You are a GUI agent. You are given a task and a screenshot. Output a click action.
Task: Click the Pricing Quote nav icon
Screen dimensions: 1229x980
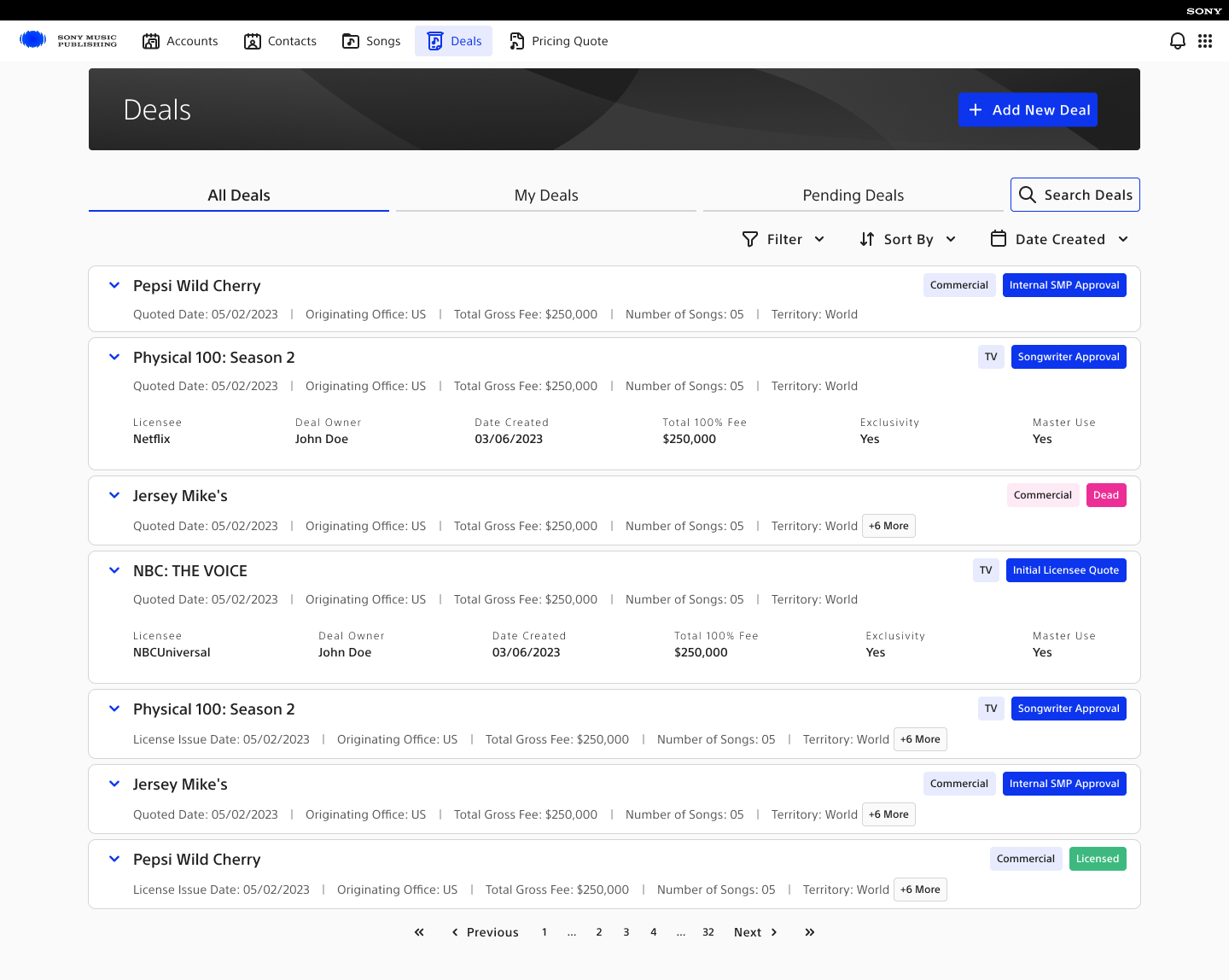[x=516, y=41]
